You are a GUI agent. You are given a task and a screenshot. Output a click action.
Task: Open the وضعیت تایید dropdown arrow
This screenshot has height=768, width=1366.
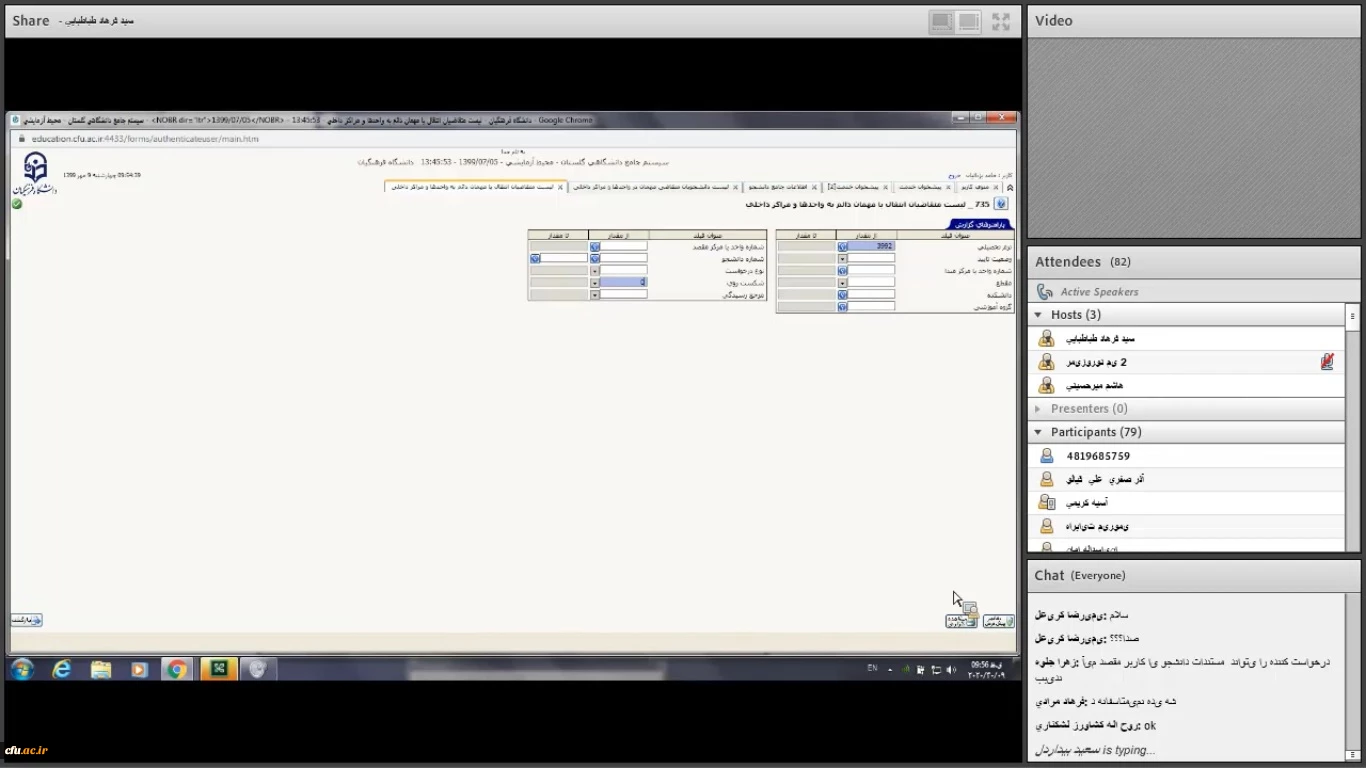[843, 259]
